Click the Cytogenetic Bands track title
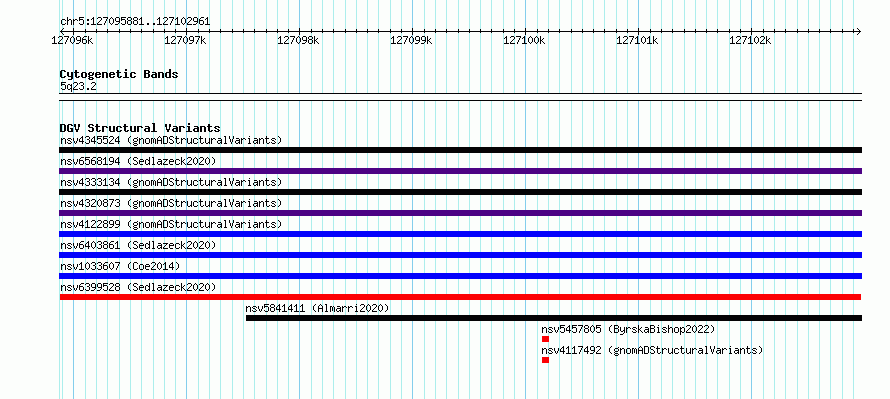 [119, 74]
